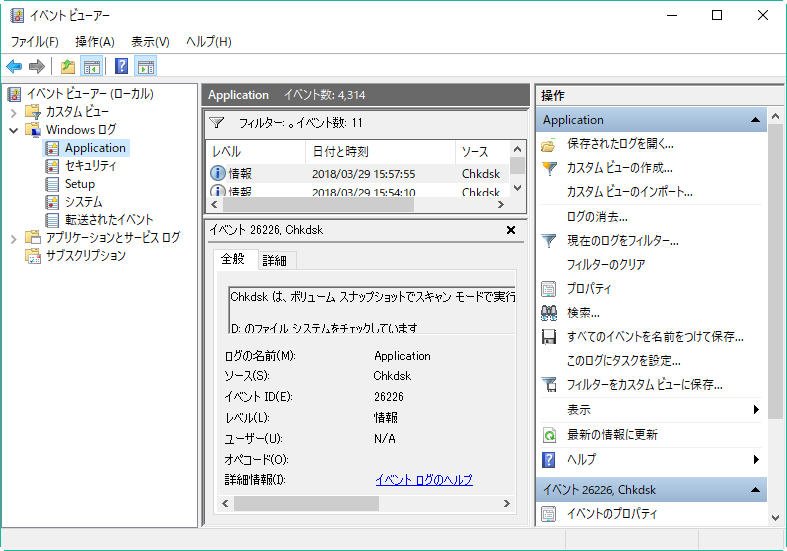Open the 転送されたイベント log in the tree
Screen dimensions: 787x551
[x=108, y=220]
